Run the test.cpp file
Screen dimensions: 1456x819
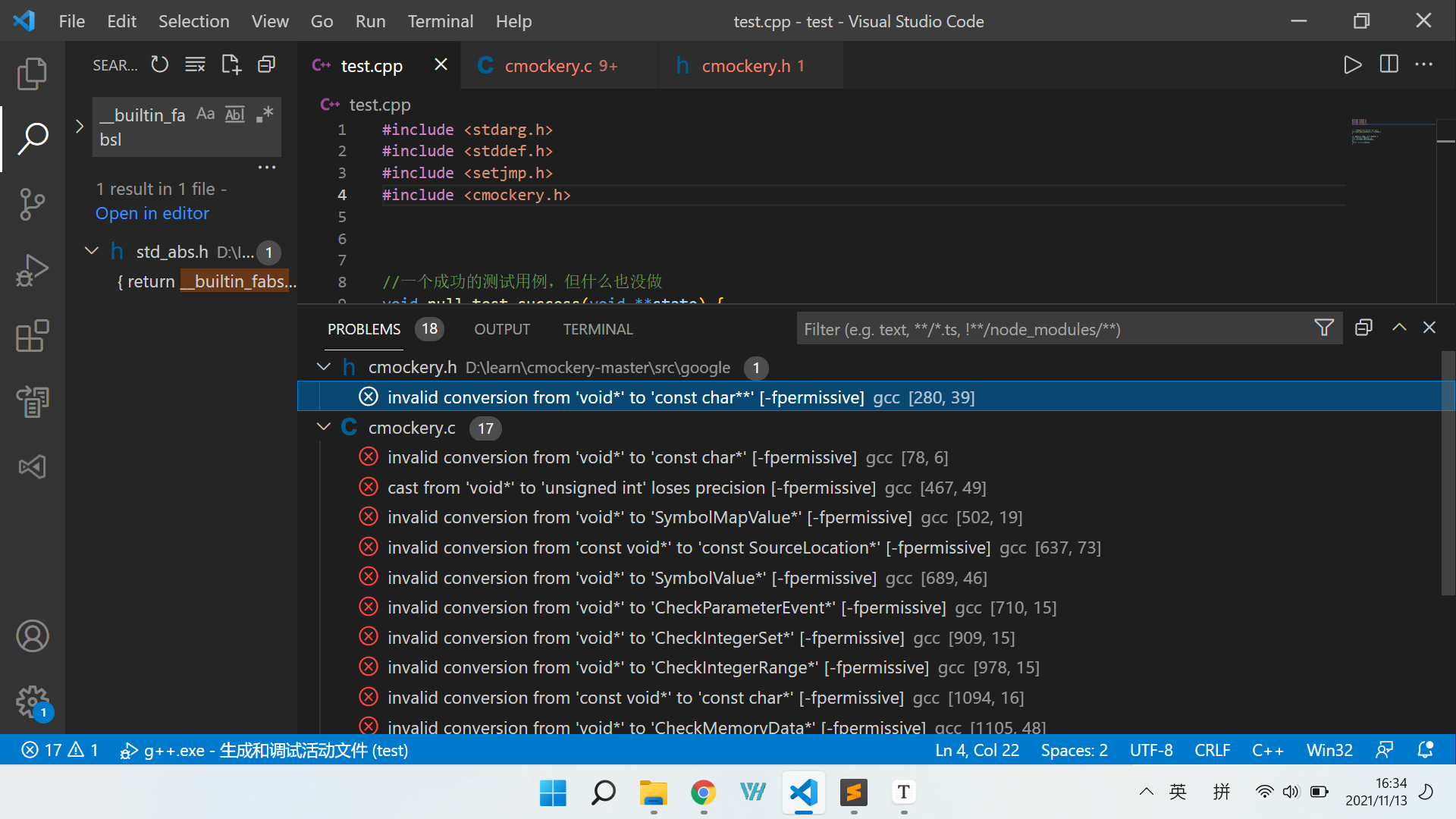click(1352, 64)
